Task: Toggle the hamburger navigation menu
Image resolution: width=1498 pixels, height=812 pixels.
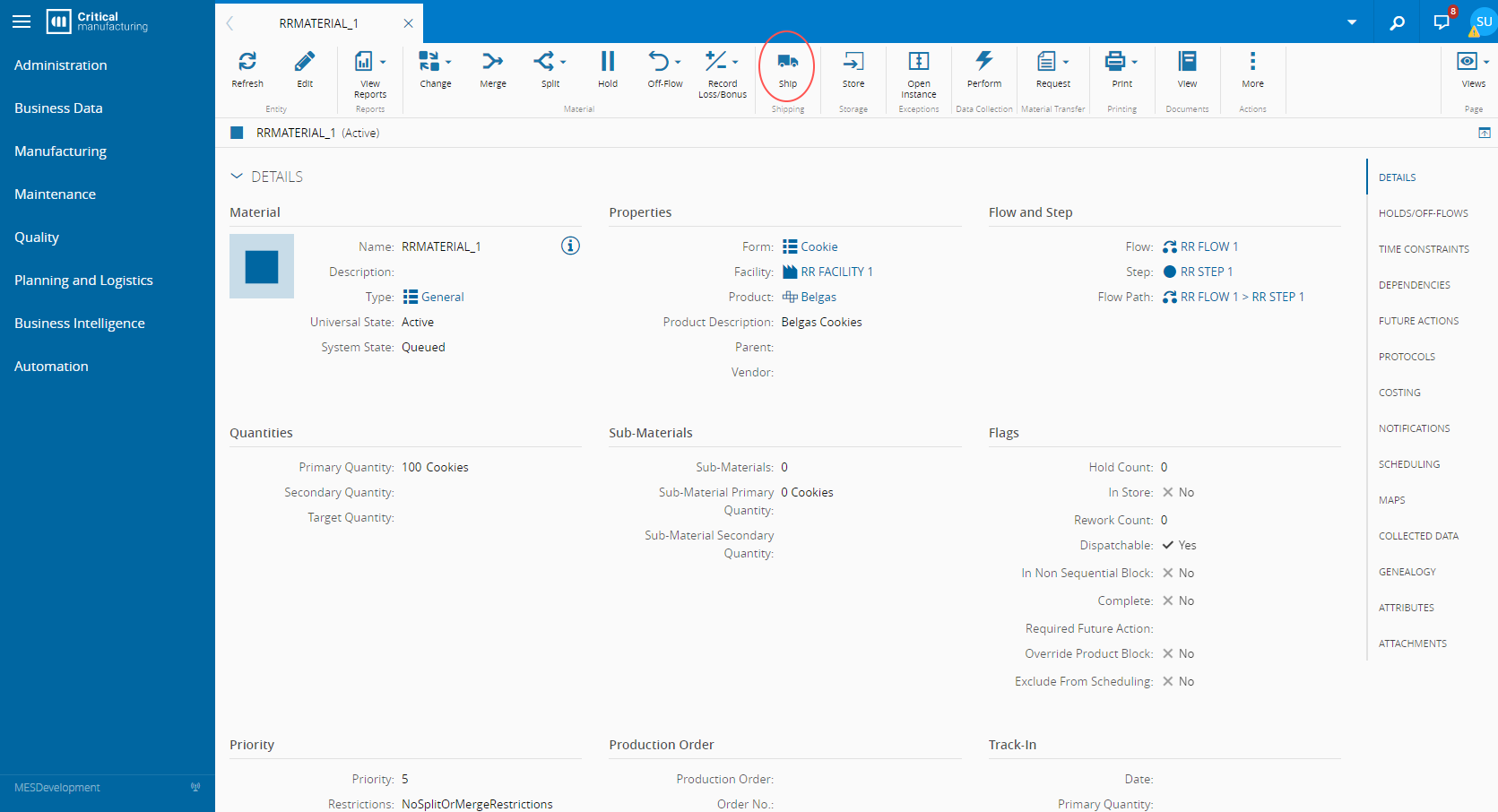Action: (22, 22)
